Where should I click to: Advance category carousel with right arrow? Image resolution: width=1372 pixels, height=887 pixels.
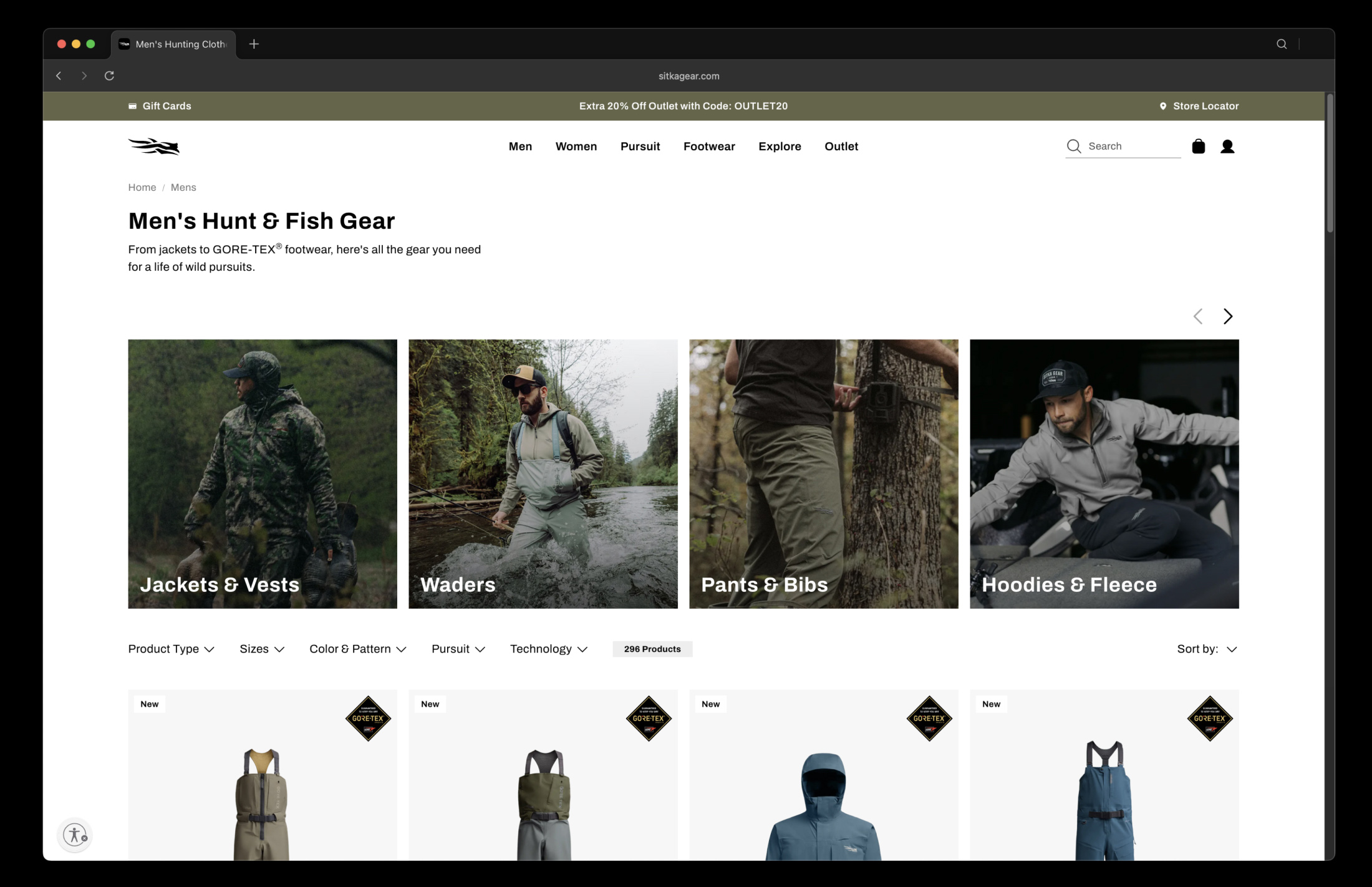1227,316
